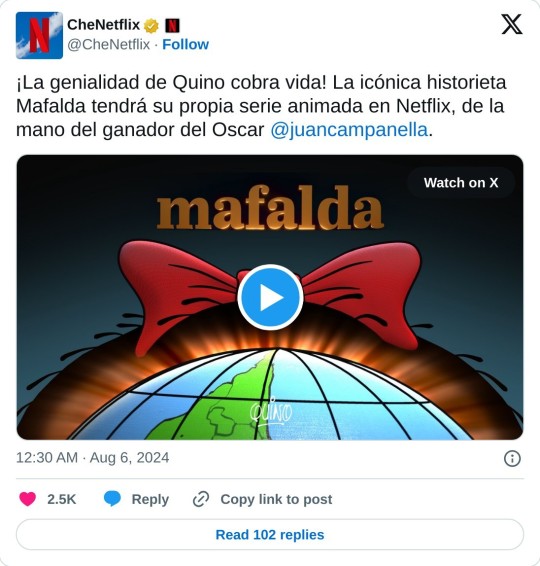Click Copy link to post text
Image resolution: width=540 pixels, height=566 pixels.
(276, 499)
